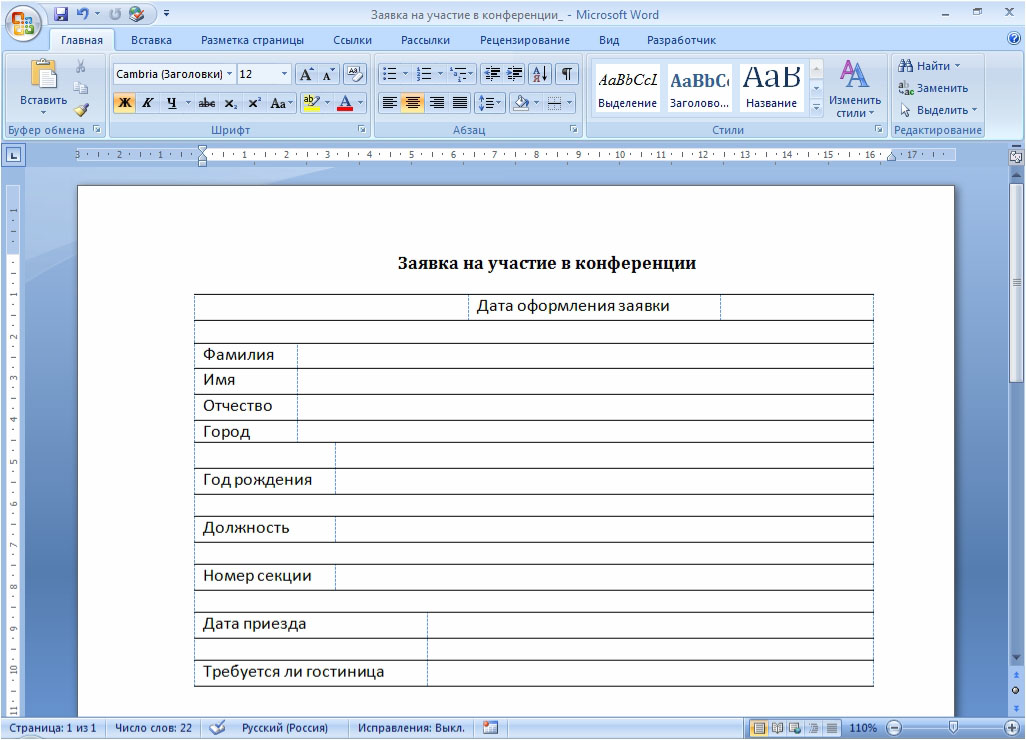Click the Grow Font icon
1026x740 pixels.
tap(306, 74)
